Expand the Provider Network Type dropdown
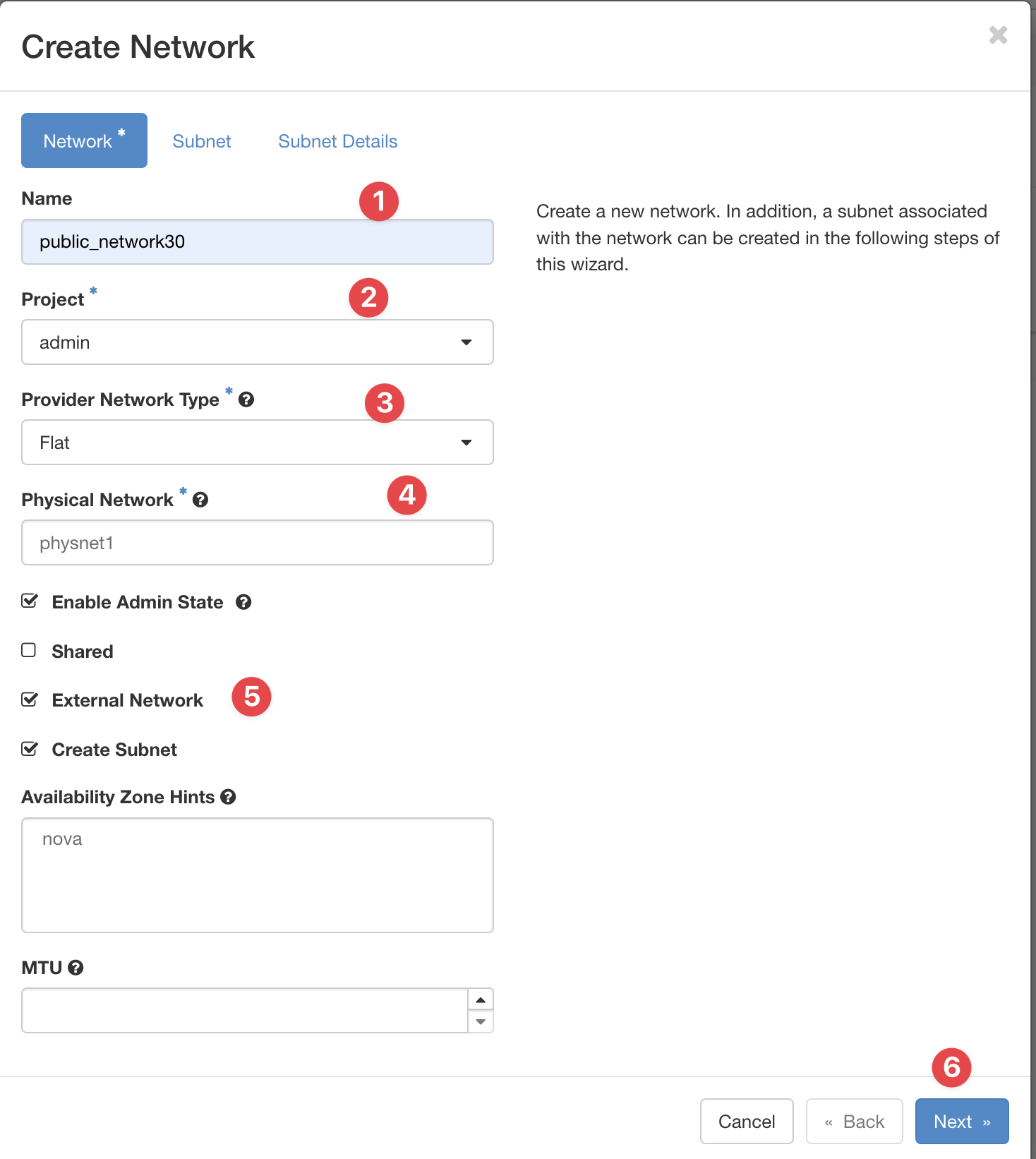 coord(258,443)
